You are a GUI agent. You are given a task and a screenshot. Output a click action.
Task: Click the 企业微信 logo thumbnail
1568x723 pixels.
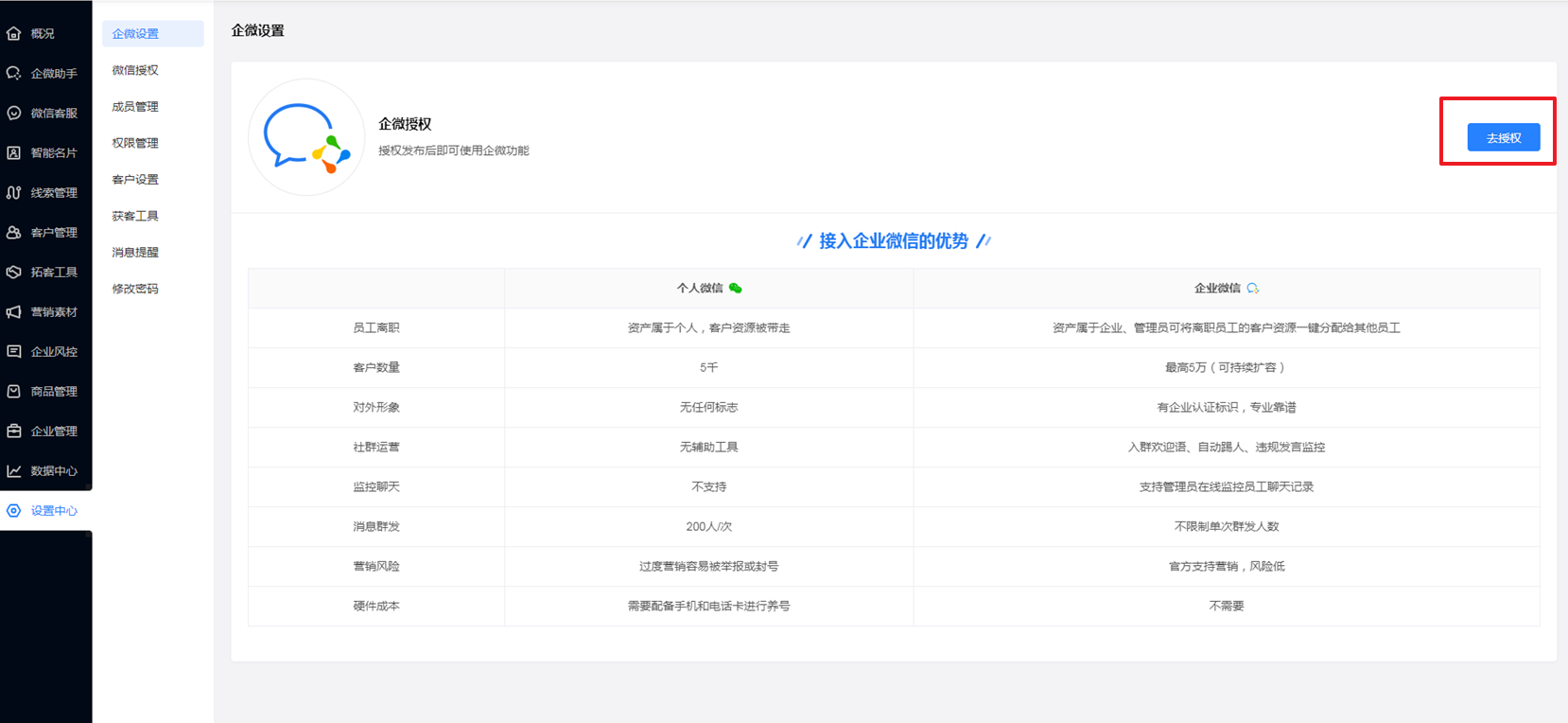pos(306,138)
